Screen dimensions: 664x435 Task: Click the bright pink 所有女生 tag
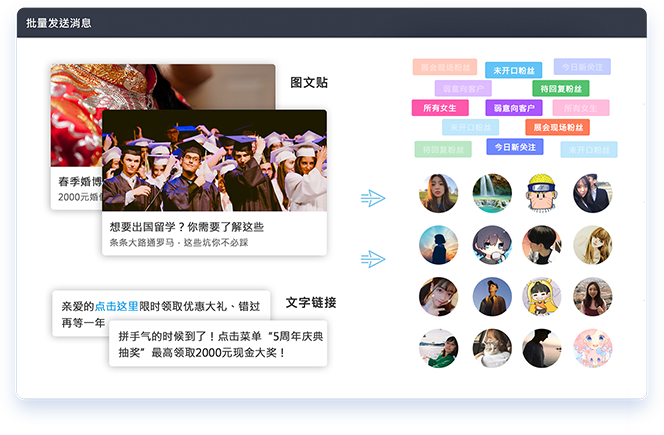coord(439,108)
